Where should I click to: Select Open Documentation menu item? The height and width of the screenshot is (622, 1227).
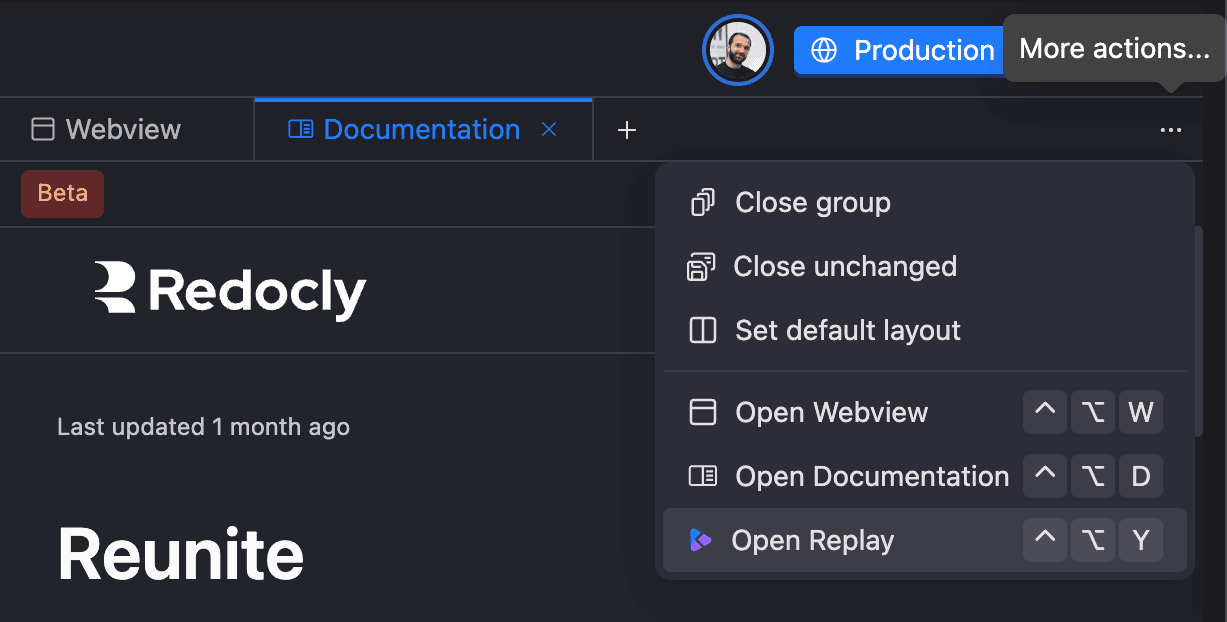tap(925, 476)
